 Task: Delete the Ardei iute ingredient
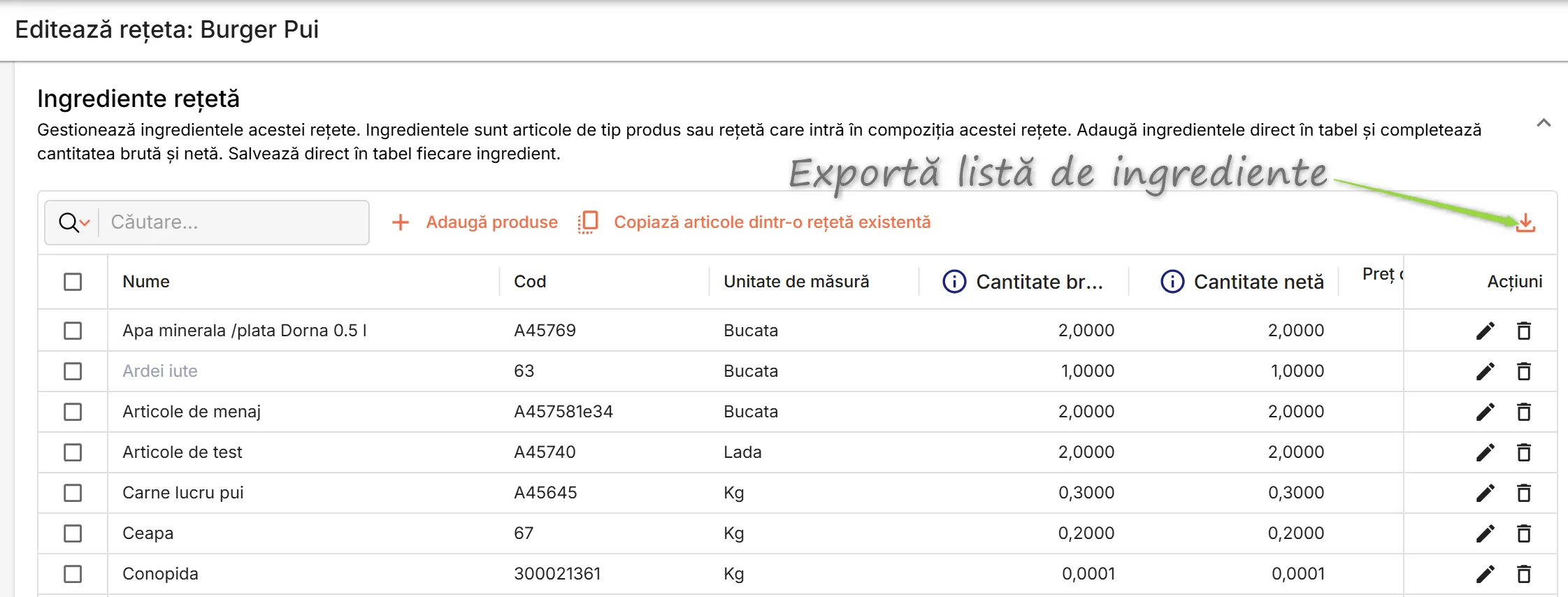pos(1524,371)
